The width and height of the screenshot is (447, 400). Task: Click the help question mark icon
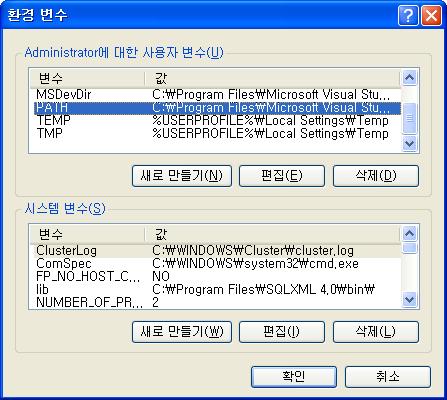[408, 15]
